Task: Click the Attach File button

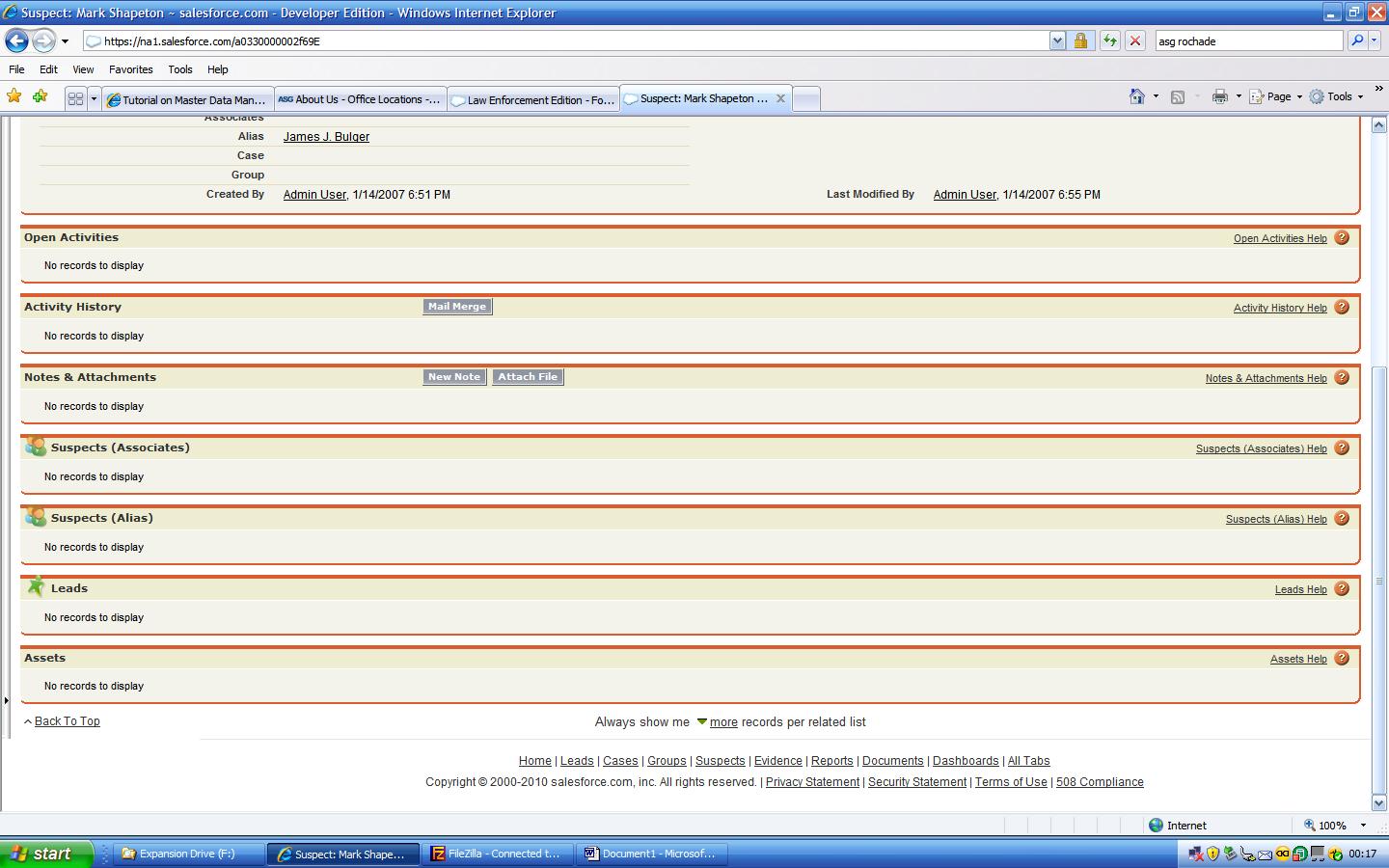Action: coord(528,377)
